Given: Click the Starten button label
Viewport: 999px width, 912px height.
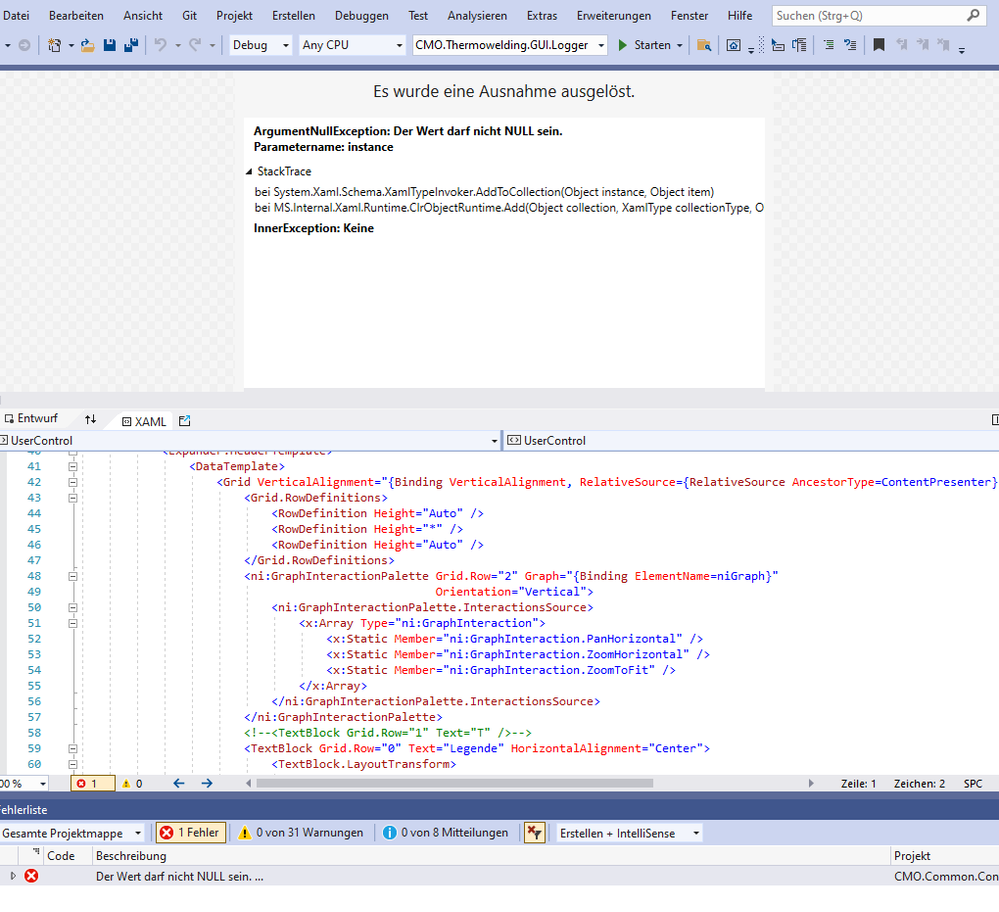Looking at the screenshot, I should tap(652, 45).
